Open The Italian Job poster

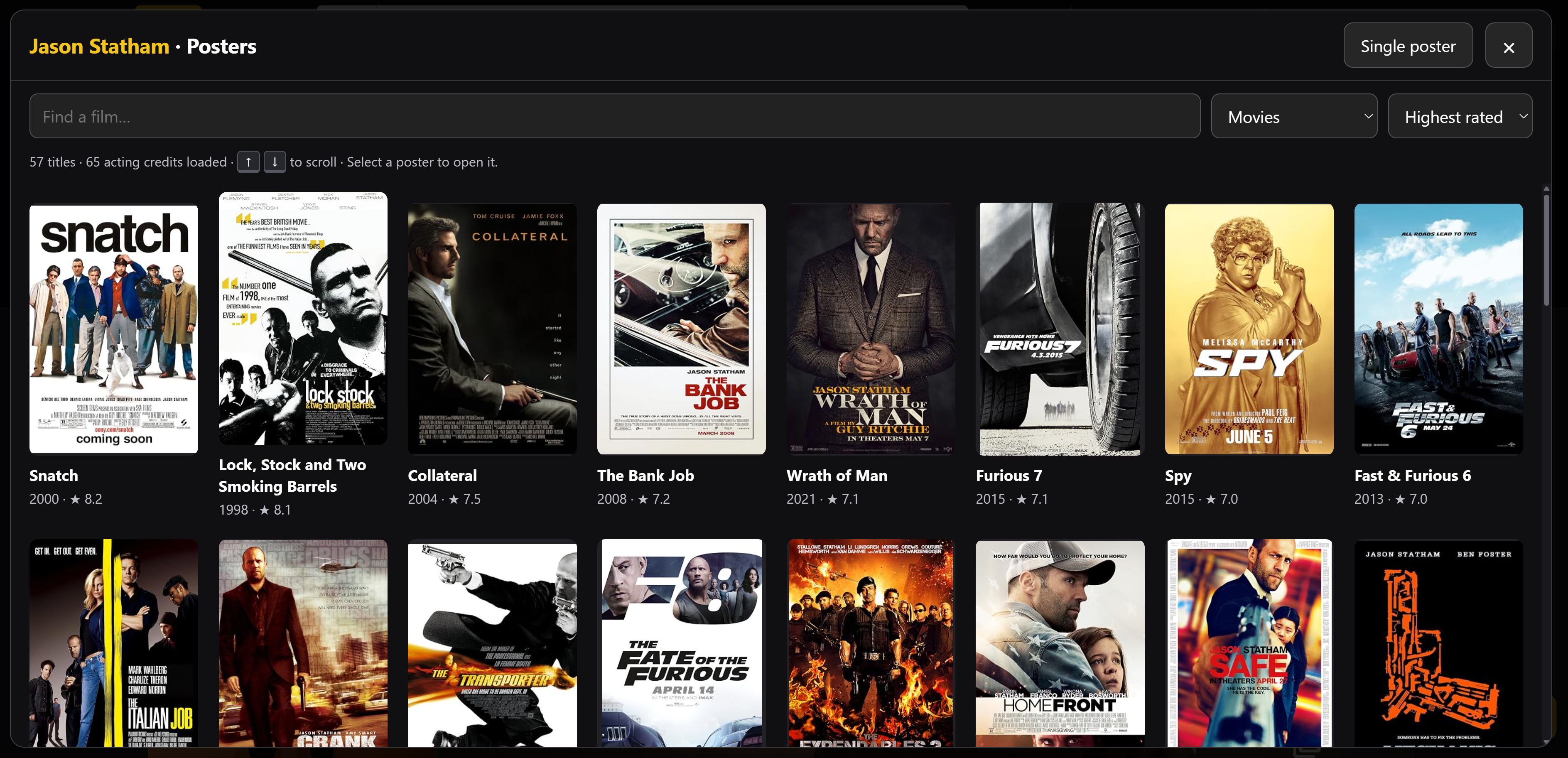tap(114, 643)
